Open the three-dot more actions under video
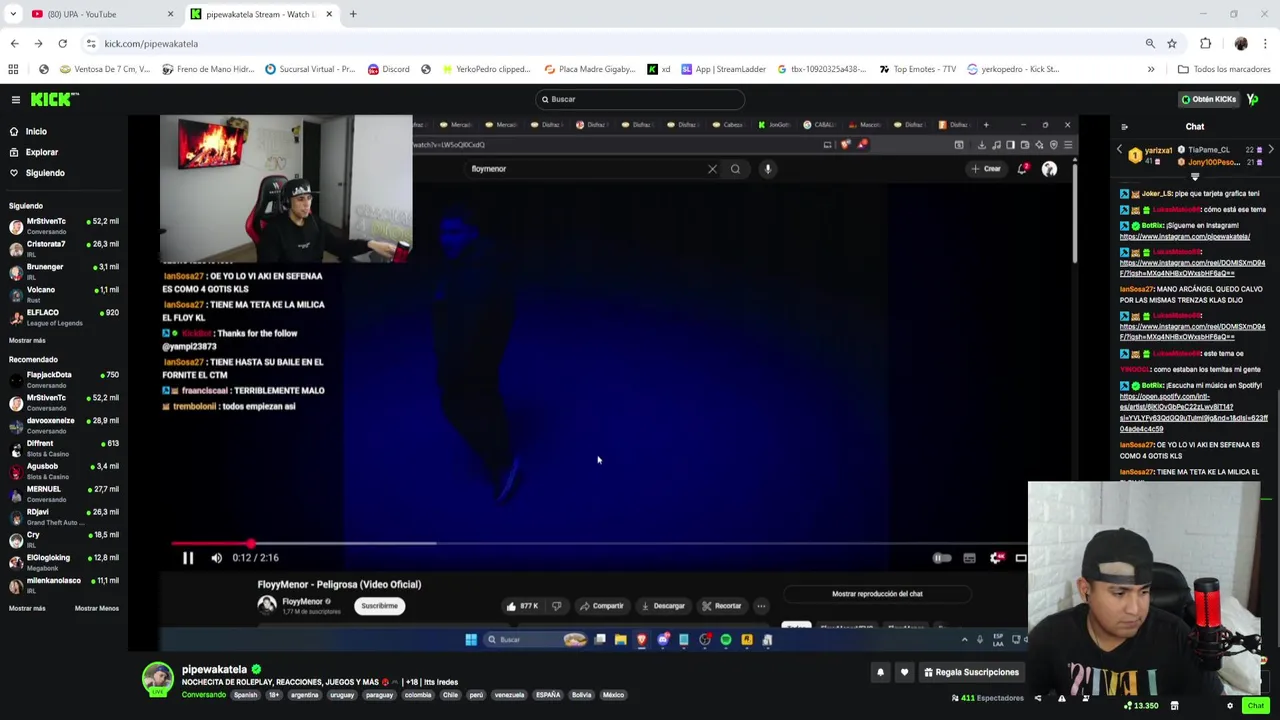Image resolution: width=1280 pixels, height=720 pixels. [761, 606]
